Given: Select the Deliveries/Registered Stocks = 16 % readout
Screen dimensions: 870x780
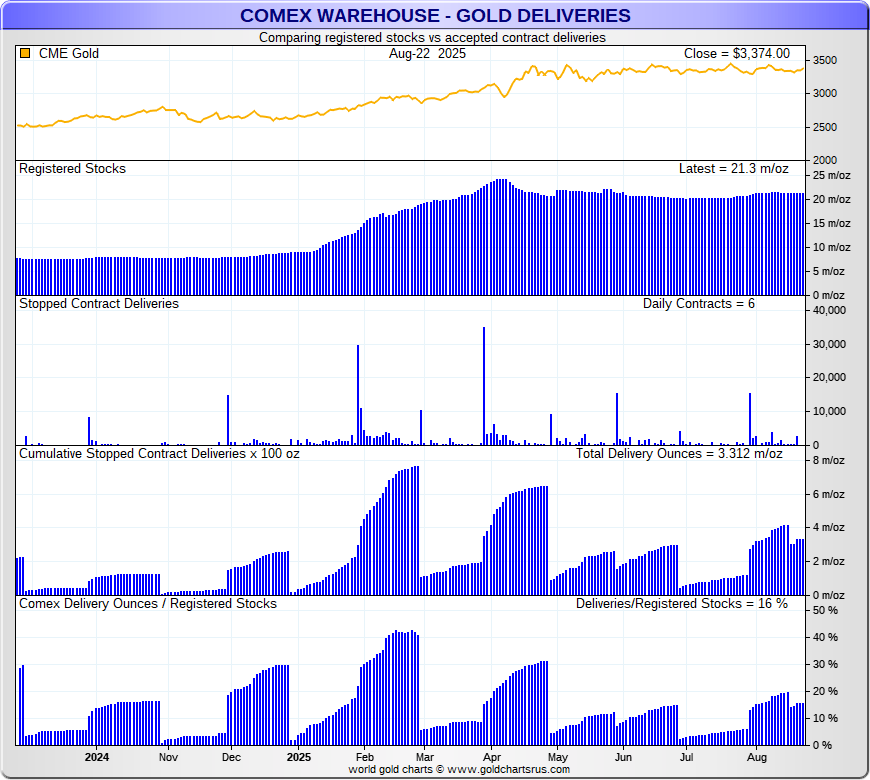Looking at the screenshot, I should coord(681,604).
